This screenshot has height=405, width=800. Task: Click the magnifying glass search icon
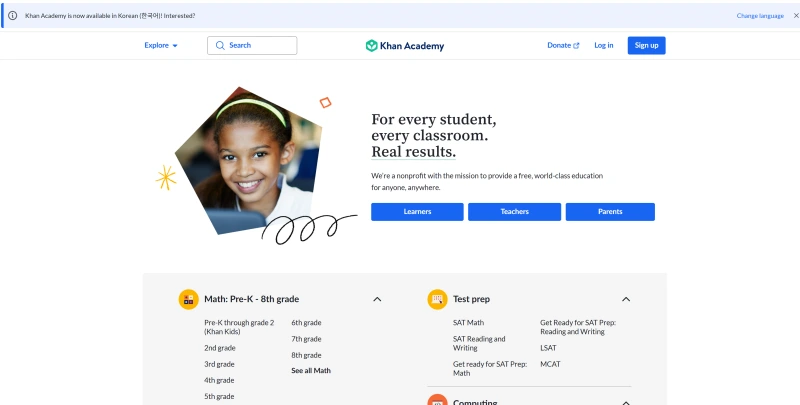tap(220, 45)
